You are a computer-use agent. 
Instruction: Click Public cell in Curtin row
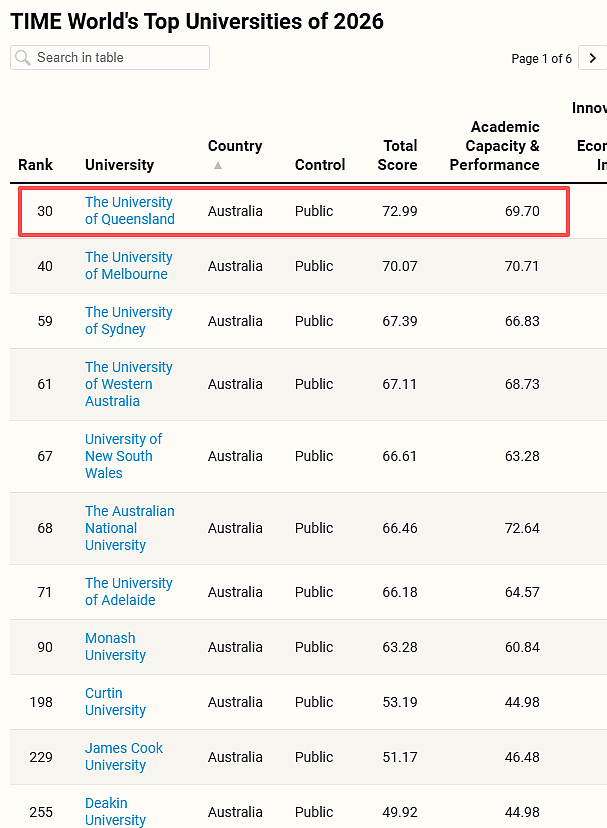(x=314, y=702)
